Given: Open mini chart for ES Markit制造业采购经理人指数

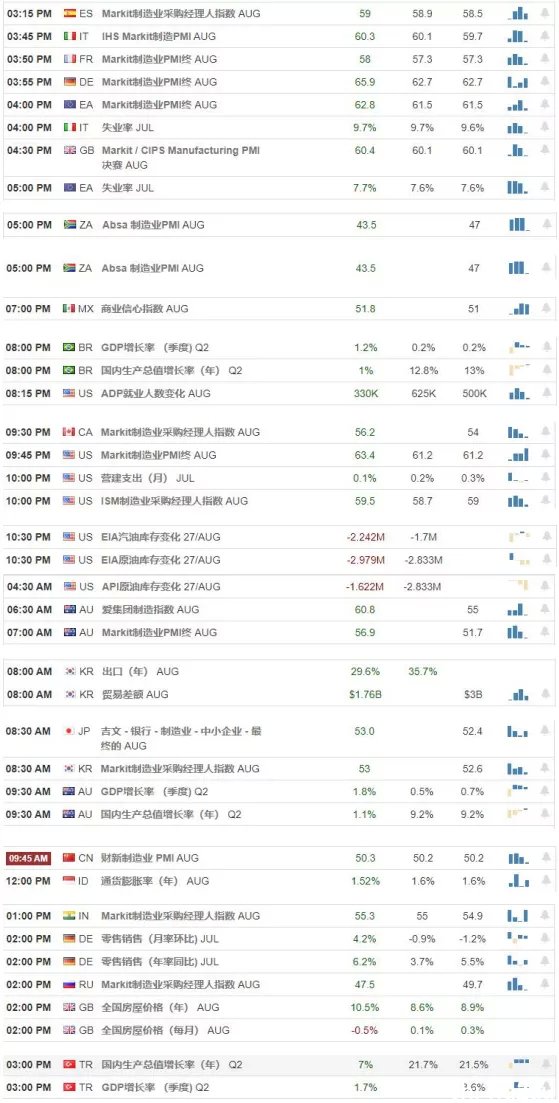Looking at the screenshot, I should 517,13.
